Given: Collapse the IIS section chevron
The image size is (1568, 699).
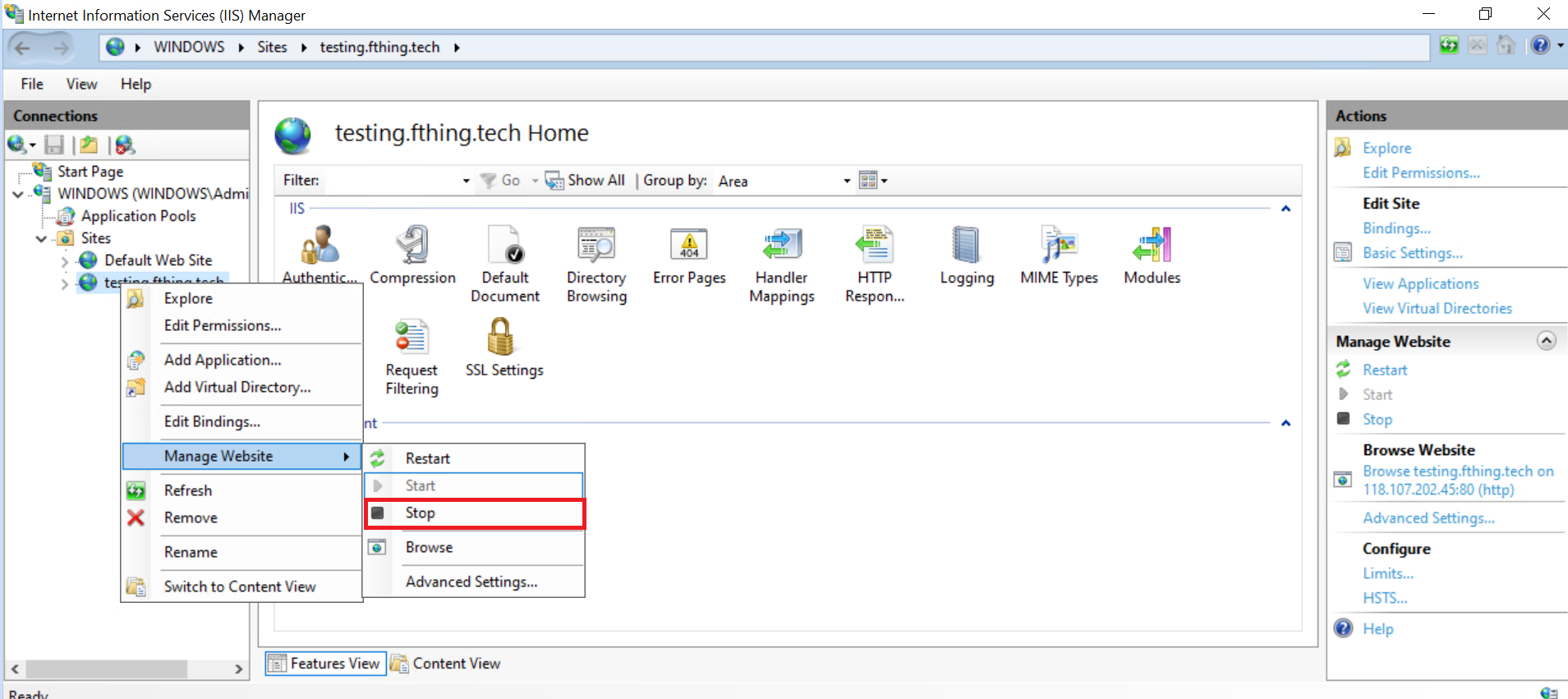Looking at the screenshot, I should (1286, 209).
